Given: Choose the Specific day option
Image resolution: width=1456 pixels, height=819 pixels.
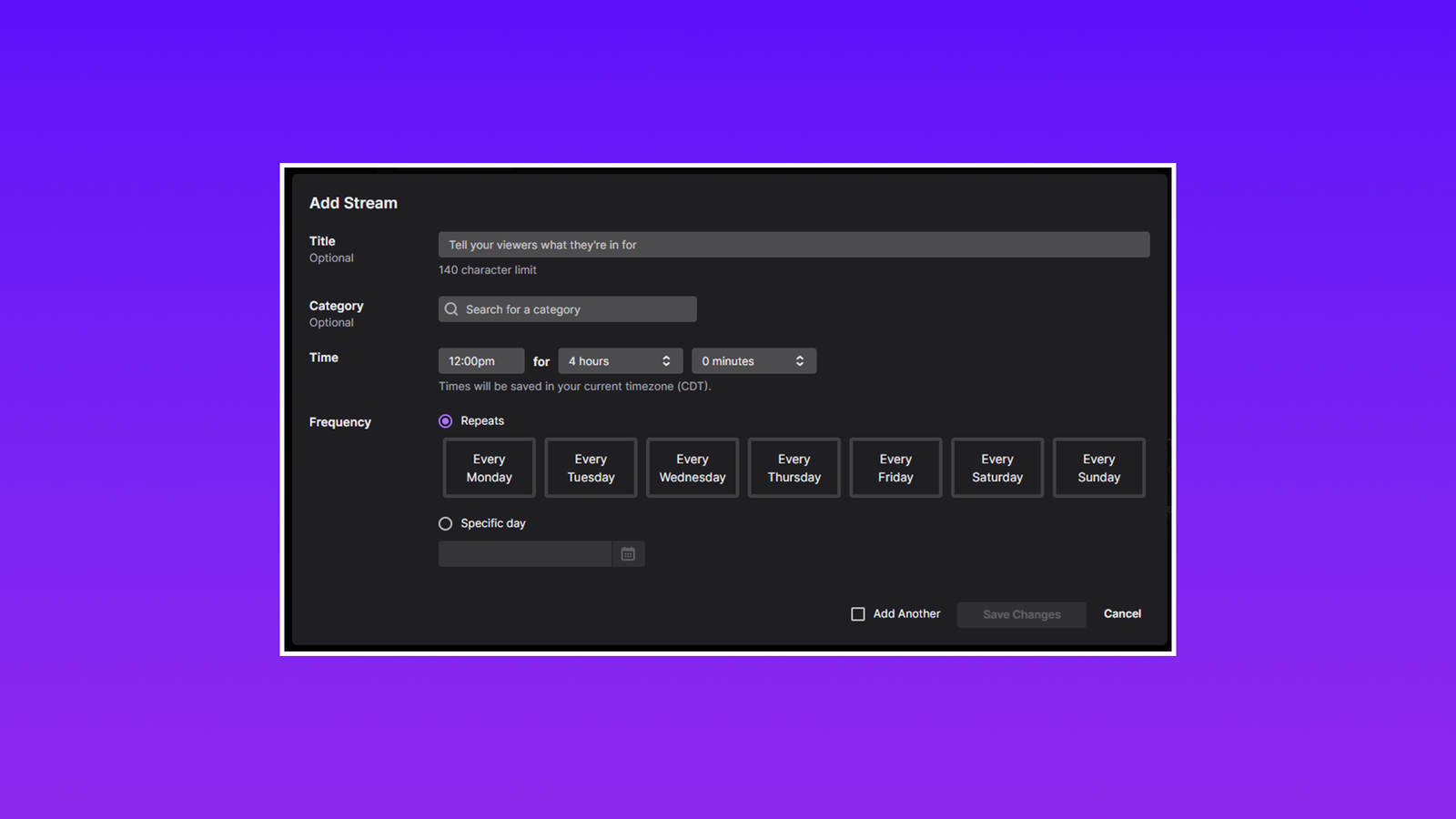Looking at the screenshot, I should [445, 523].
